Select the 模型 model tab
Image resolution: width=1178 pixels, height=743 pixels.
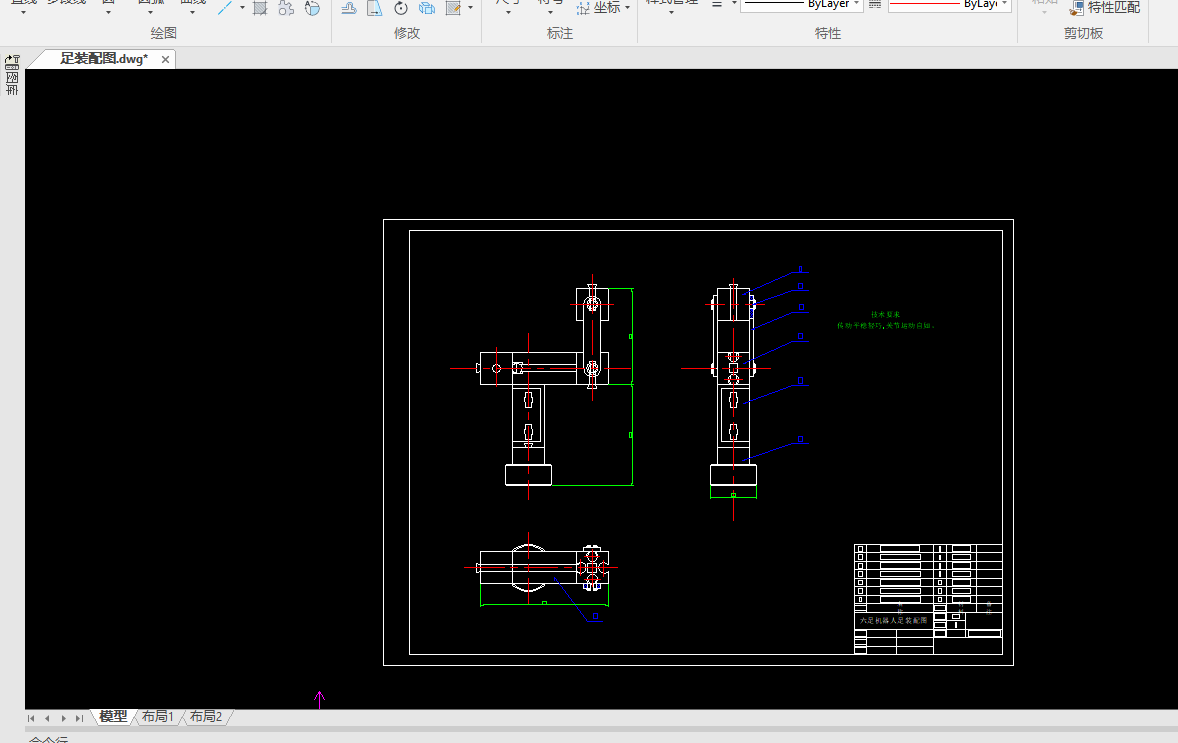[112, 717]
